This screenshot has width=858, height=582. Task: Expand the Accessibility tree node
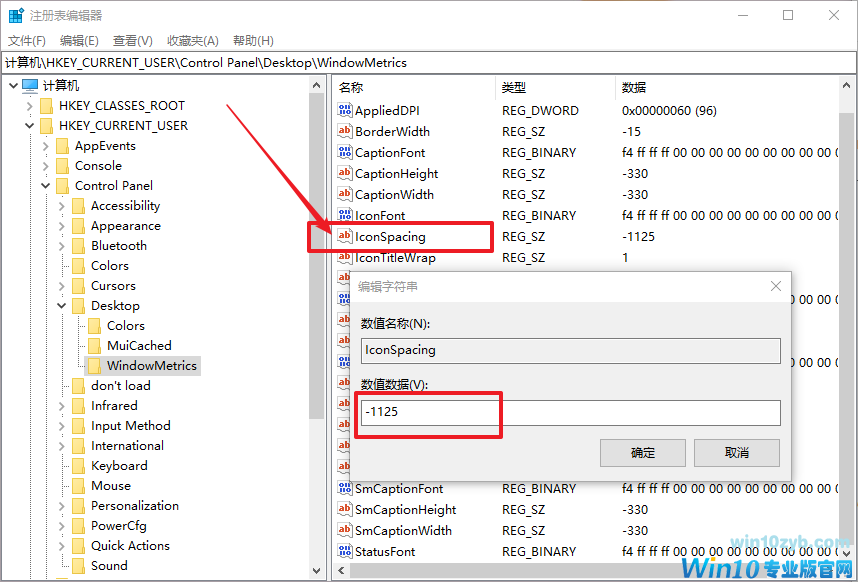click(x=62, y=206)
